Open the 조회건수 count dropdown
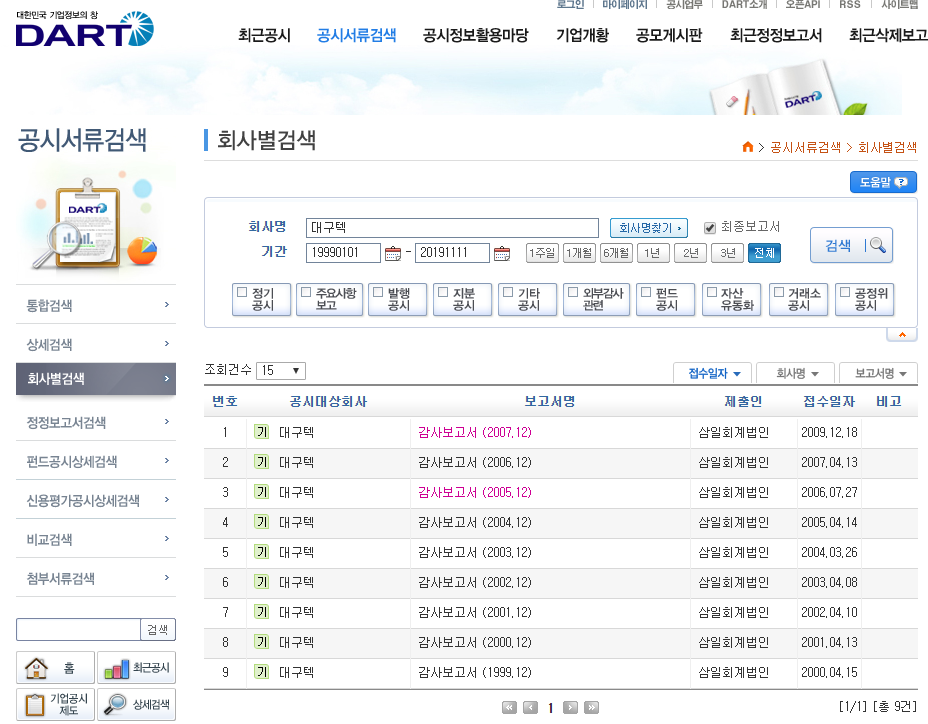This screenshot has height=724, width=928. pos(281,371)
